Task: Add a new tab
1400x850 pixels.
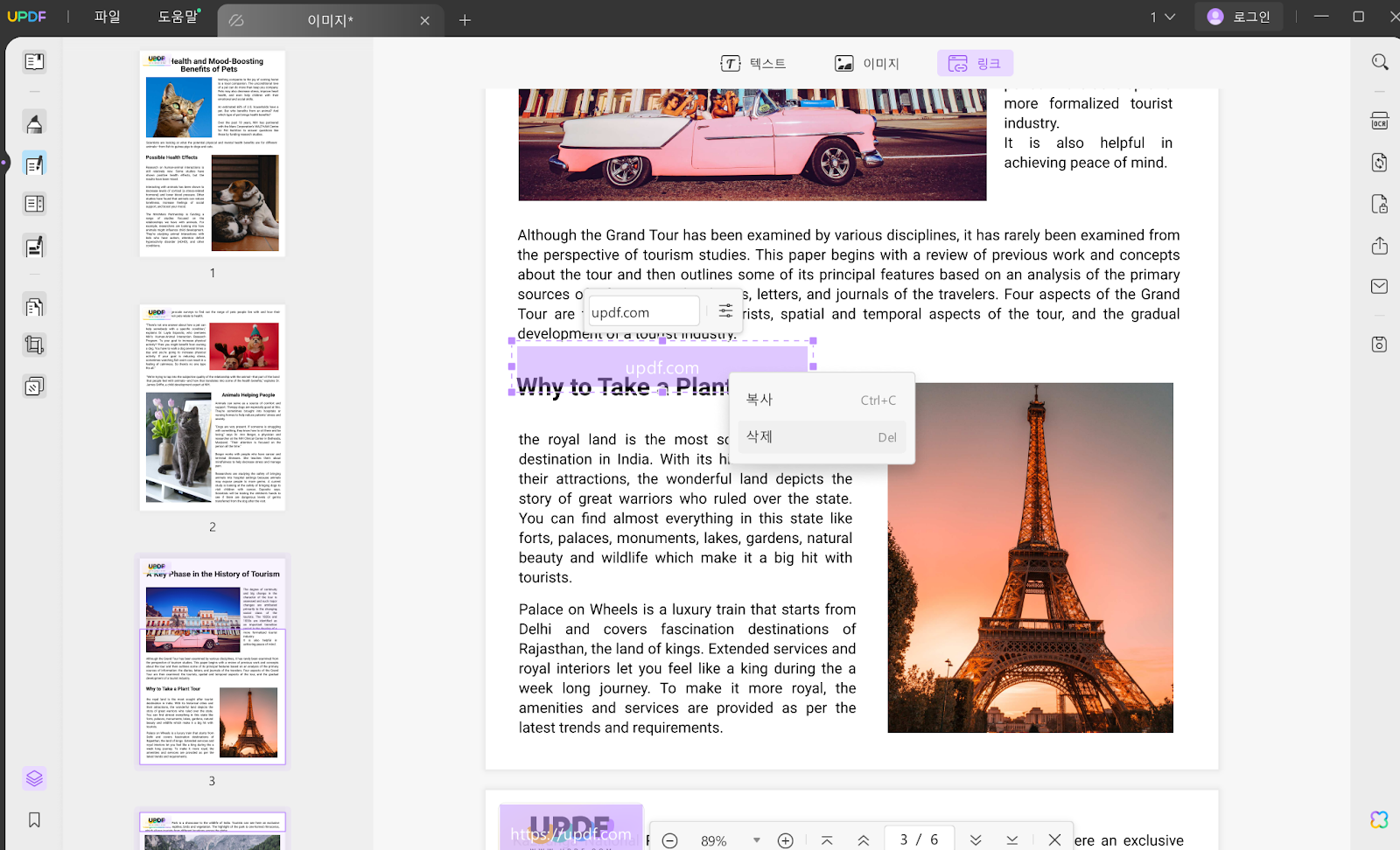Action: [465, 20]
